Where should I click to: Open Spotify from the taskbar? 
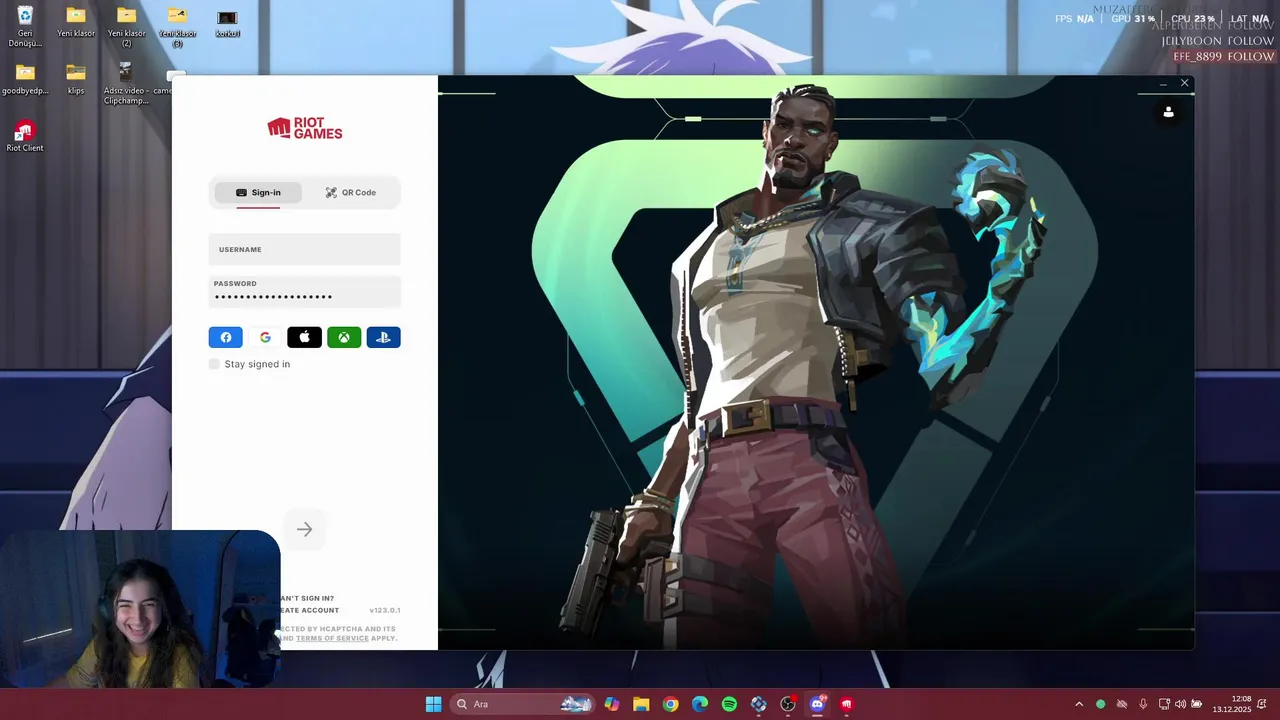pos(729,704)
